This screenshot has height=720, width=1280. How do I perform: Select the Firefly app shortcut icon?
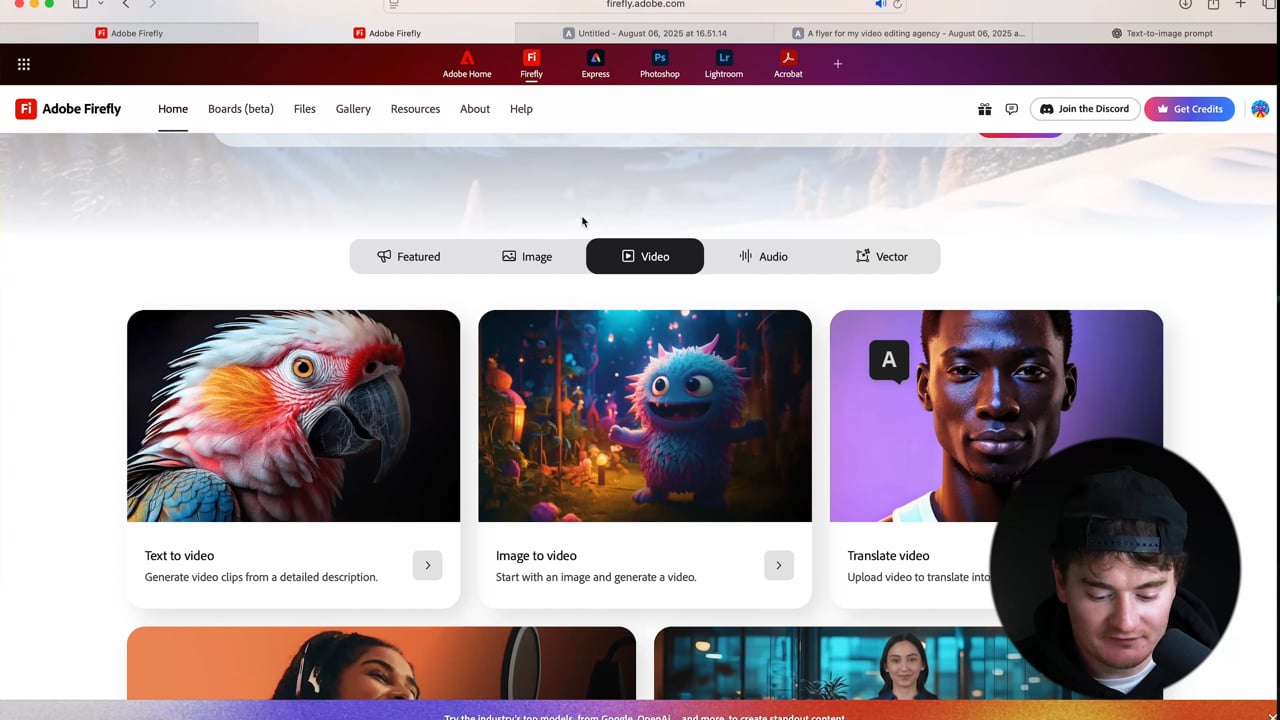(531, 64)
